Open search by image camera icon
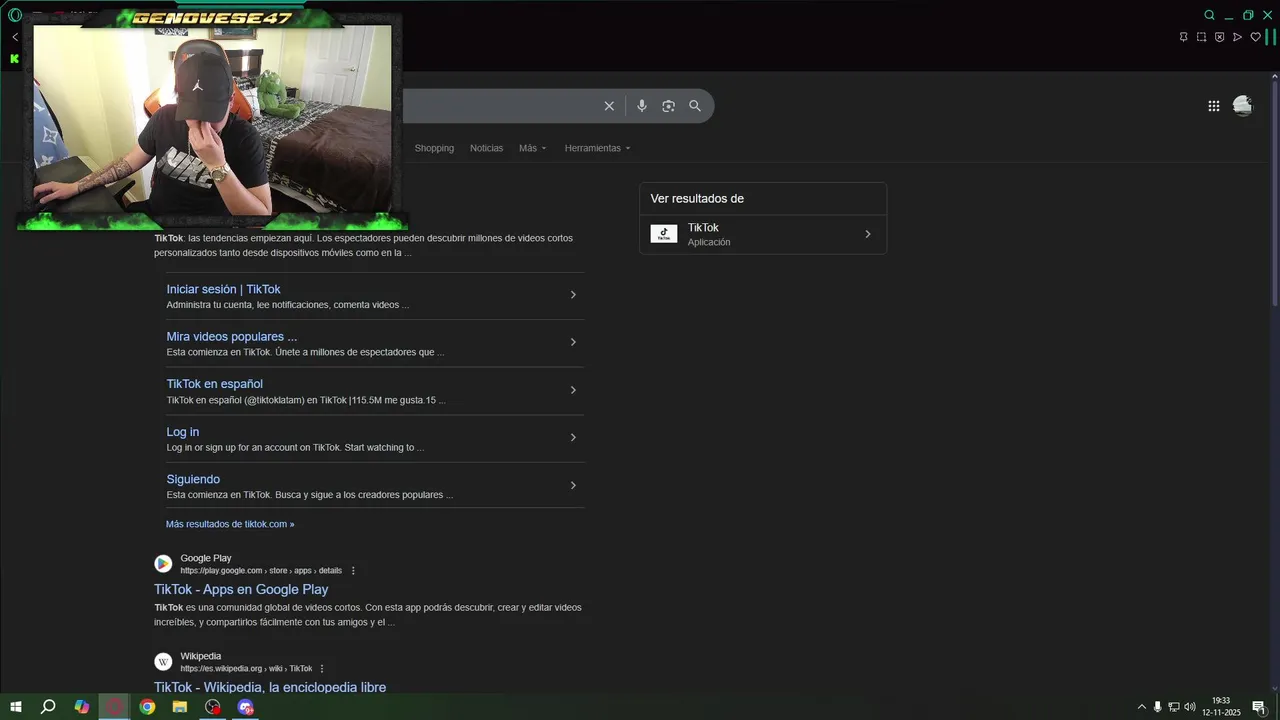 tap(668, 106)
